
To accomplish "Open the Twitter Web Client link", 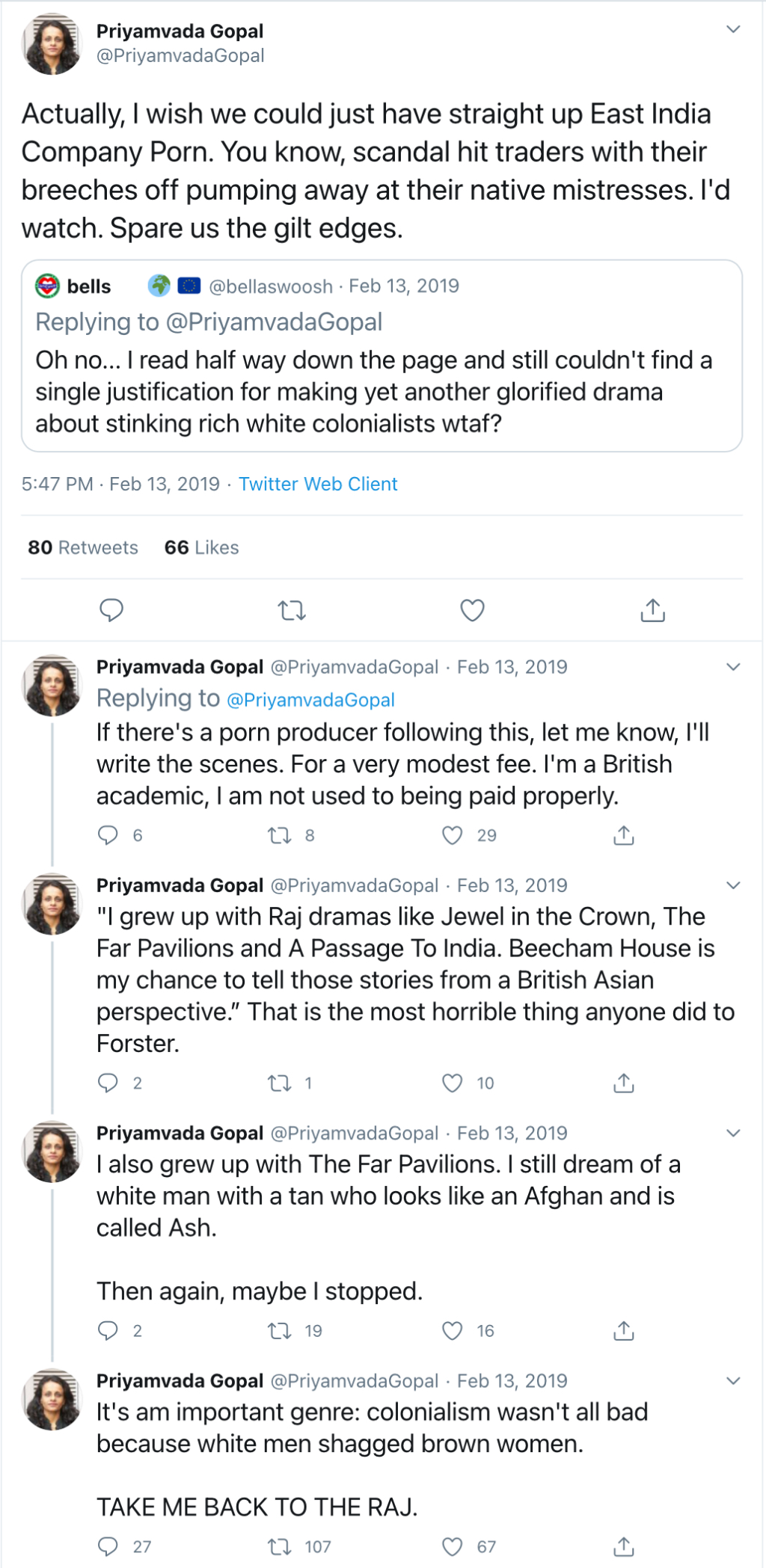I will (318, 484).
